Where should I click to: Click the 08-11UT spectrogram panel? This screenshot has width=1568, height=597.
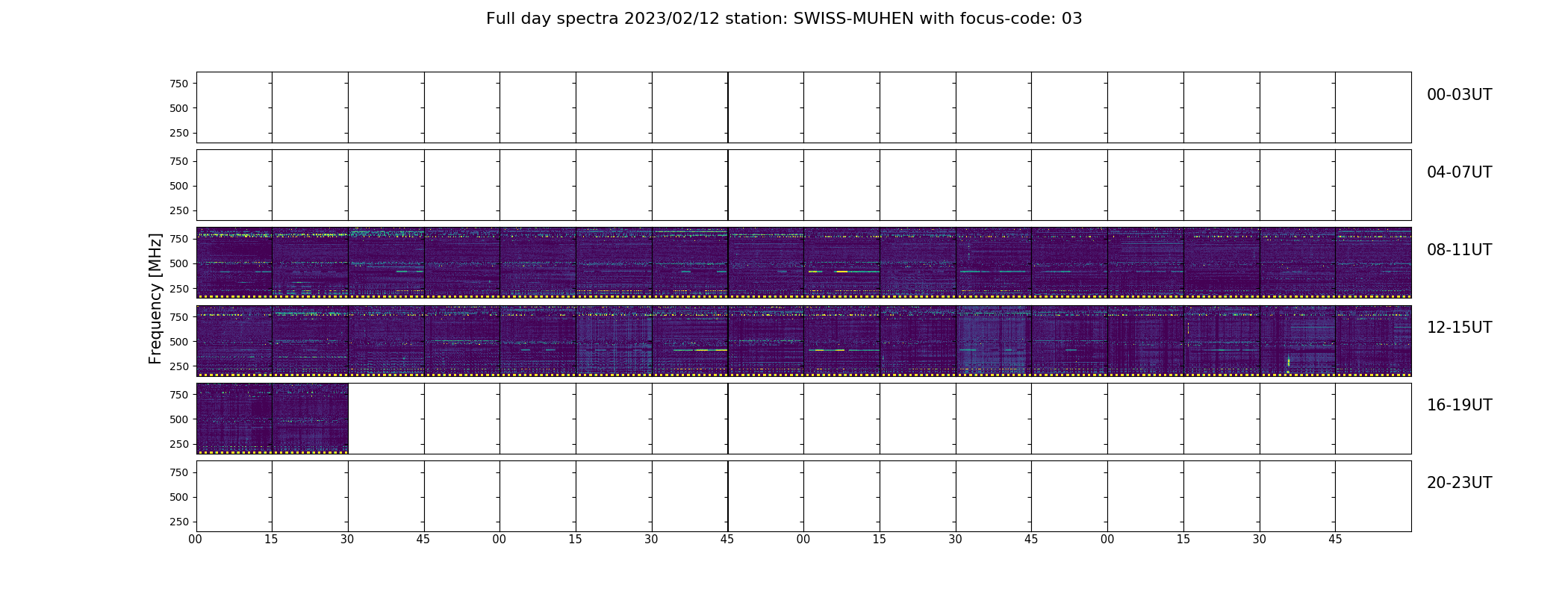(x=803, y=263)
